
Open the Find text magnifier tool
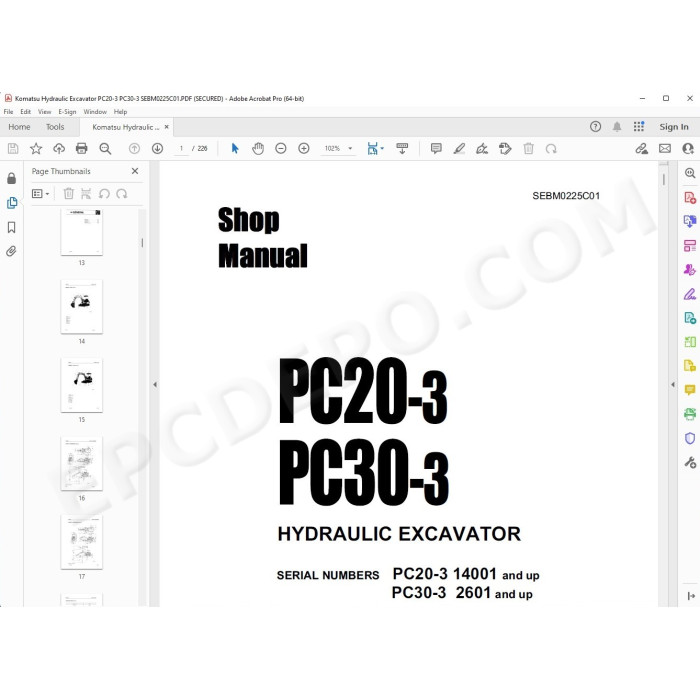105,149
